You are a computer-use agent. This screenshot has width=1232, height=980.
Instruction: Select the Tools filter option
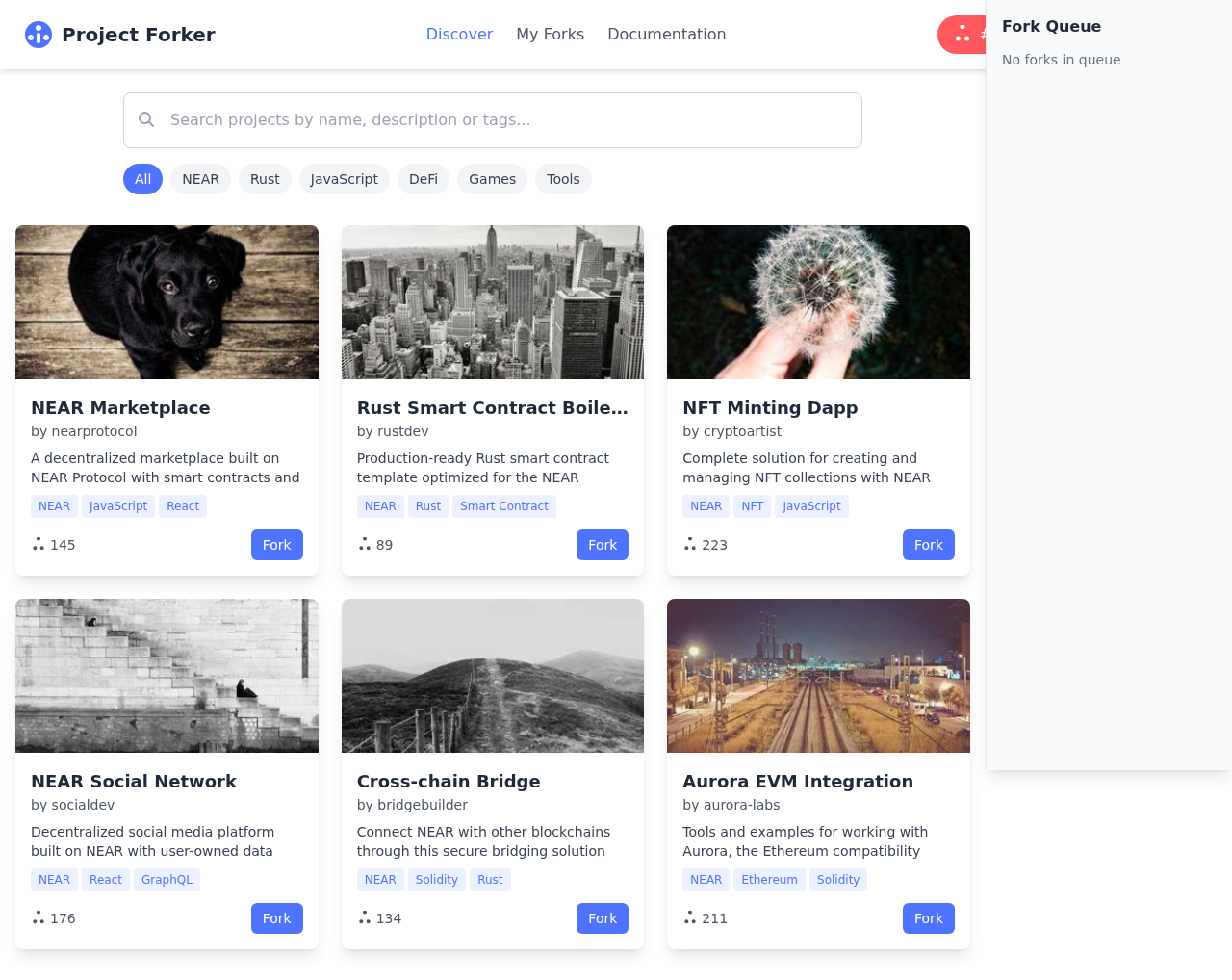click(x=563, y=178)
